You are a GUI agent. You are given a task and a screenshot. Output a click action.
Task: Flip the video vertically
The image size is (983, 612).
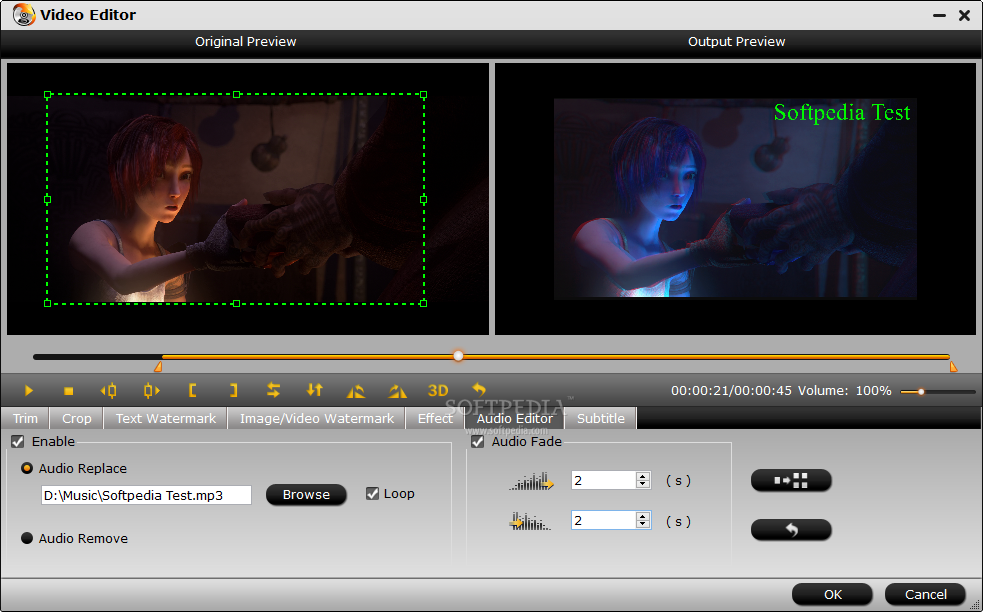[315, 391]
